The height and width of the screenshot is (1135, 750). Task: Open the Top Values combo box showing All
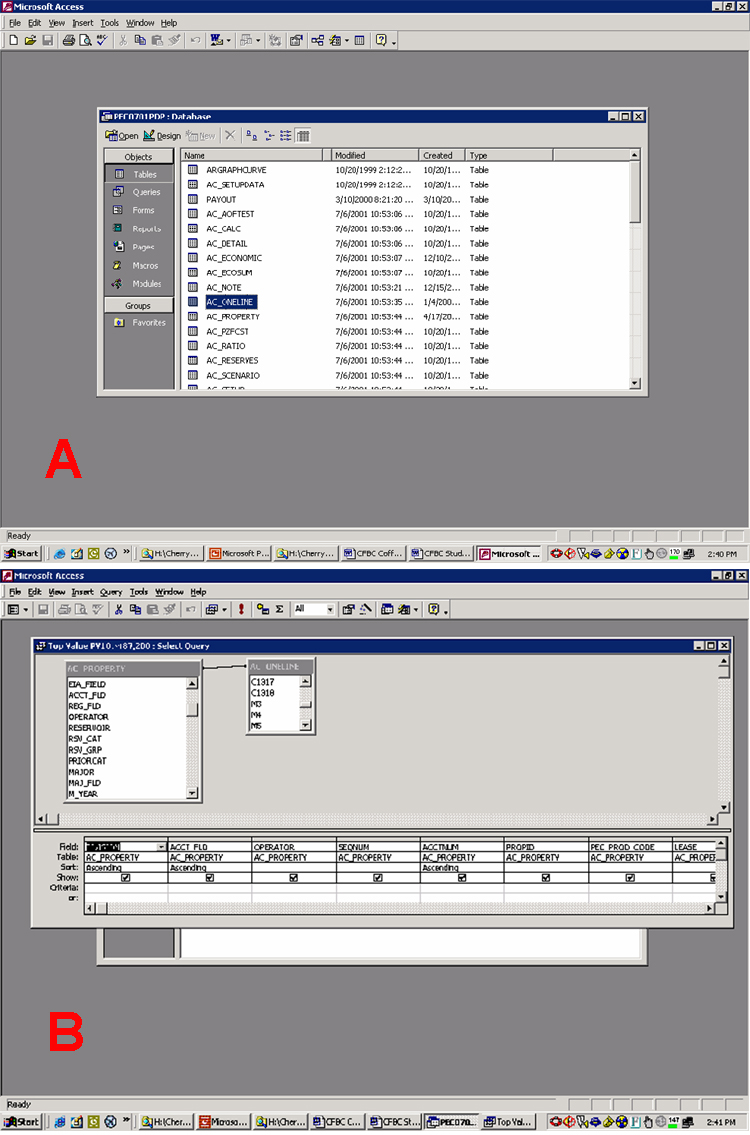click(x=313, y=609)
